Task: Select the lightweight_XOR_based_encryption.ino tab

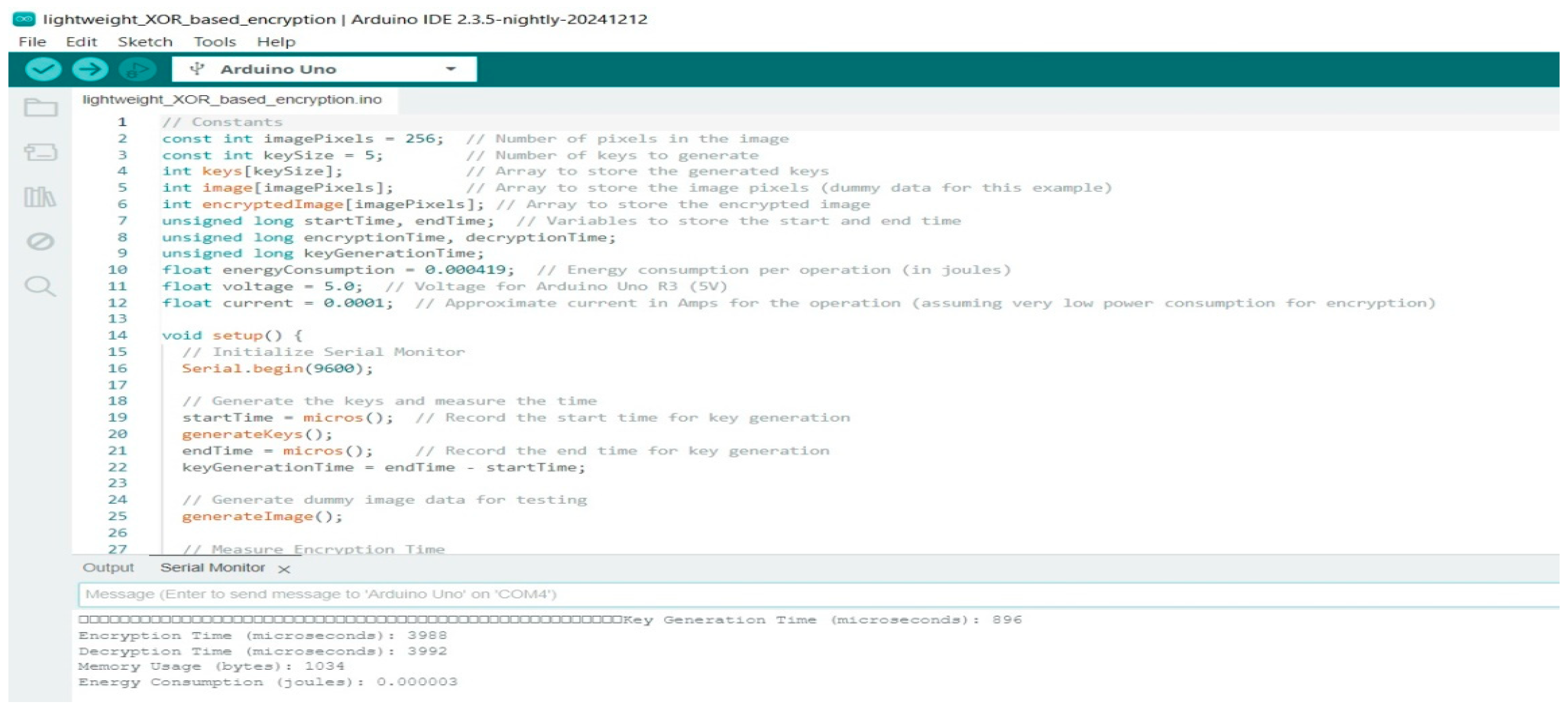Action: [232, 100]
